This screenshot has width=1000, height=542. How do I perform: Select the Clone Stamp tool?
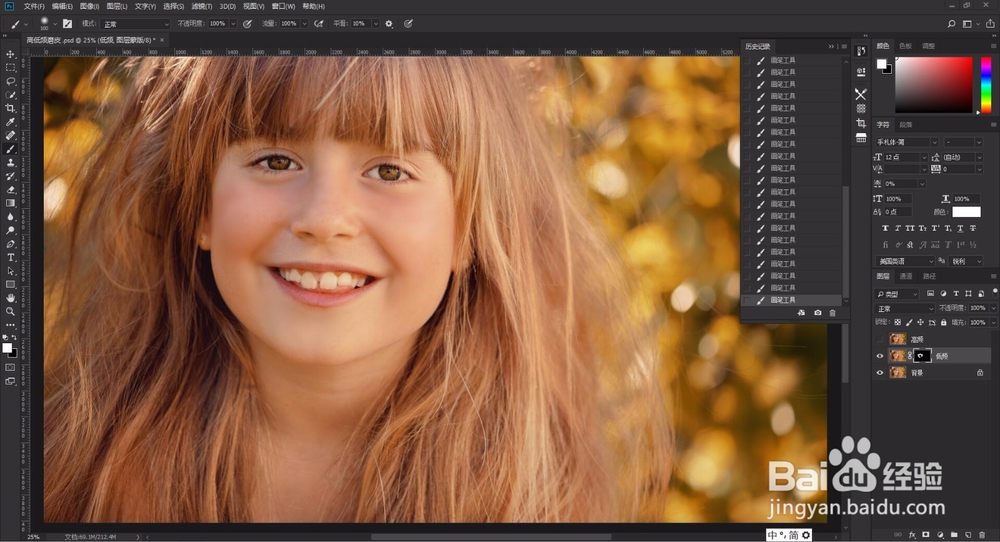pos(10,163)
